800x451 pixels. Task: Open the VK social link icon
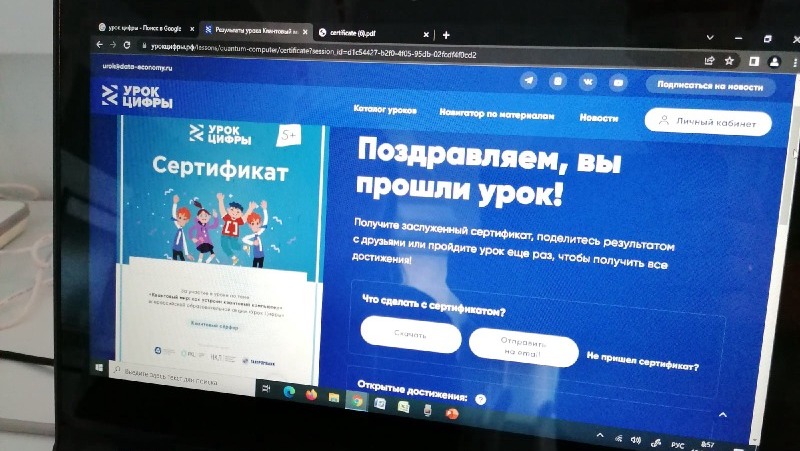coord(588,82)
